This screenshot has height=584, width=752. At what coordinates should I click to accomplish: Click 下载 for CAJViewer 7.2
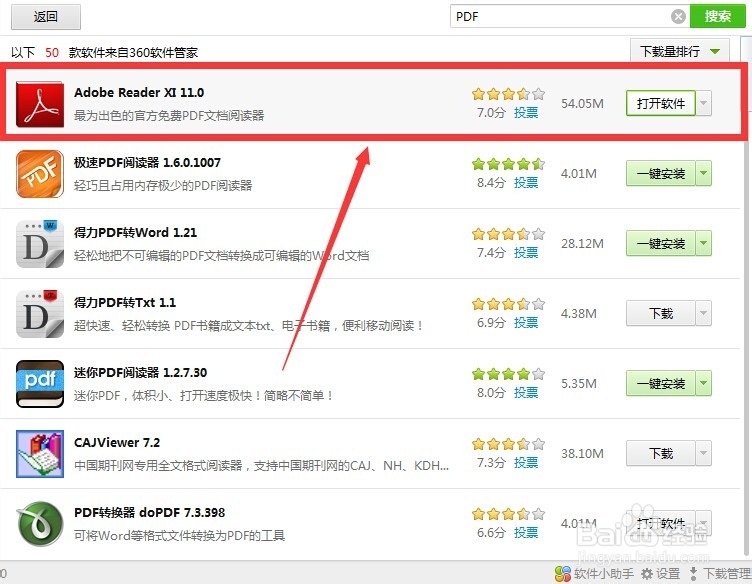tap(661, 453)
